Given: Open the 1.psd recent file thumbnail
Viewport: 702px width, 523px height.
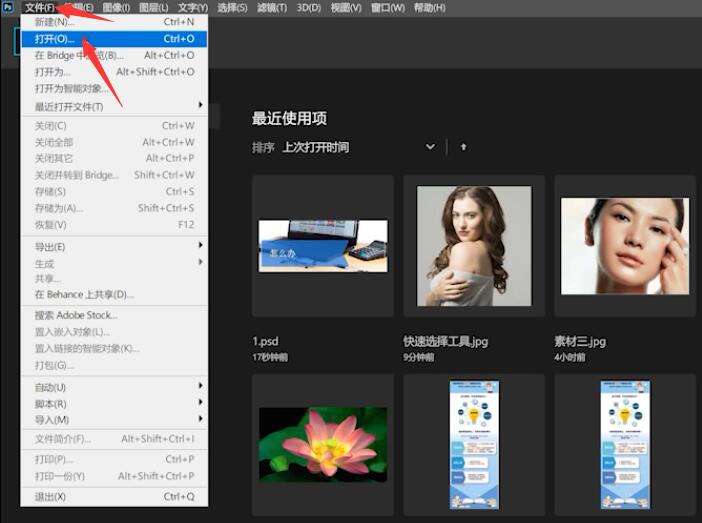Looking at the screenshot, I should click(x=322, y=246).
